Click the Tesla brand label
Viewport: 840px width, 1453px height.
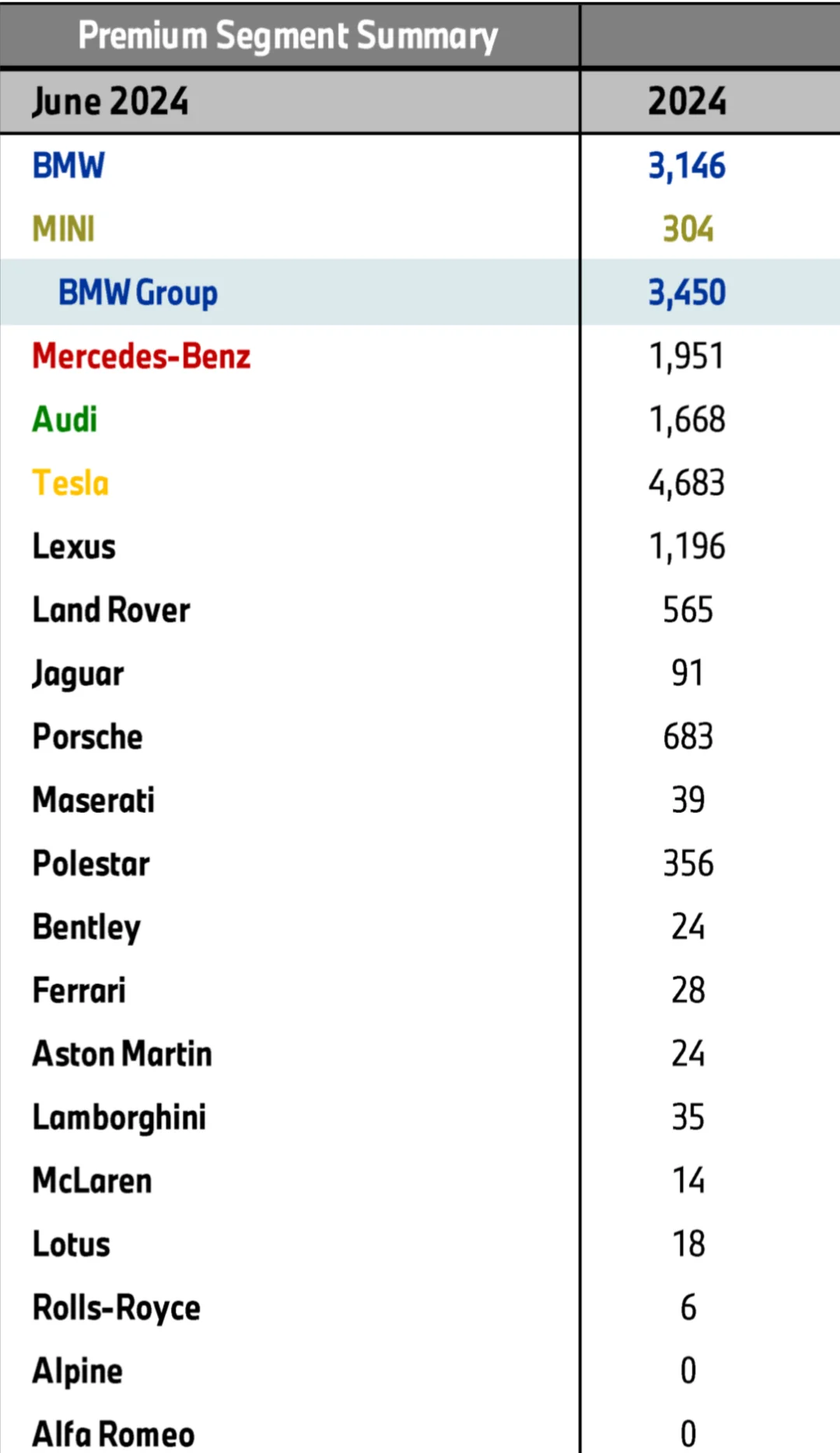coord(70,483)
